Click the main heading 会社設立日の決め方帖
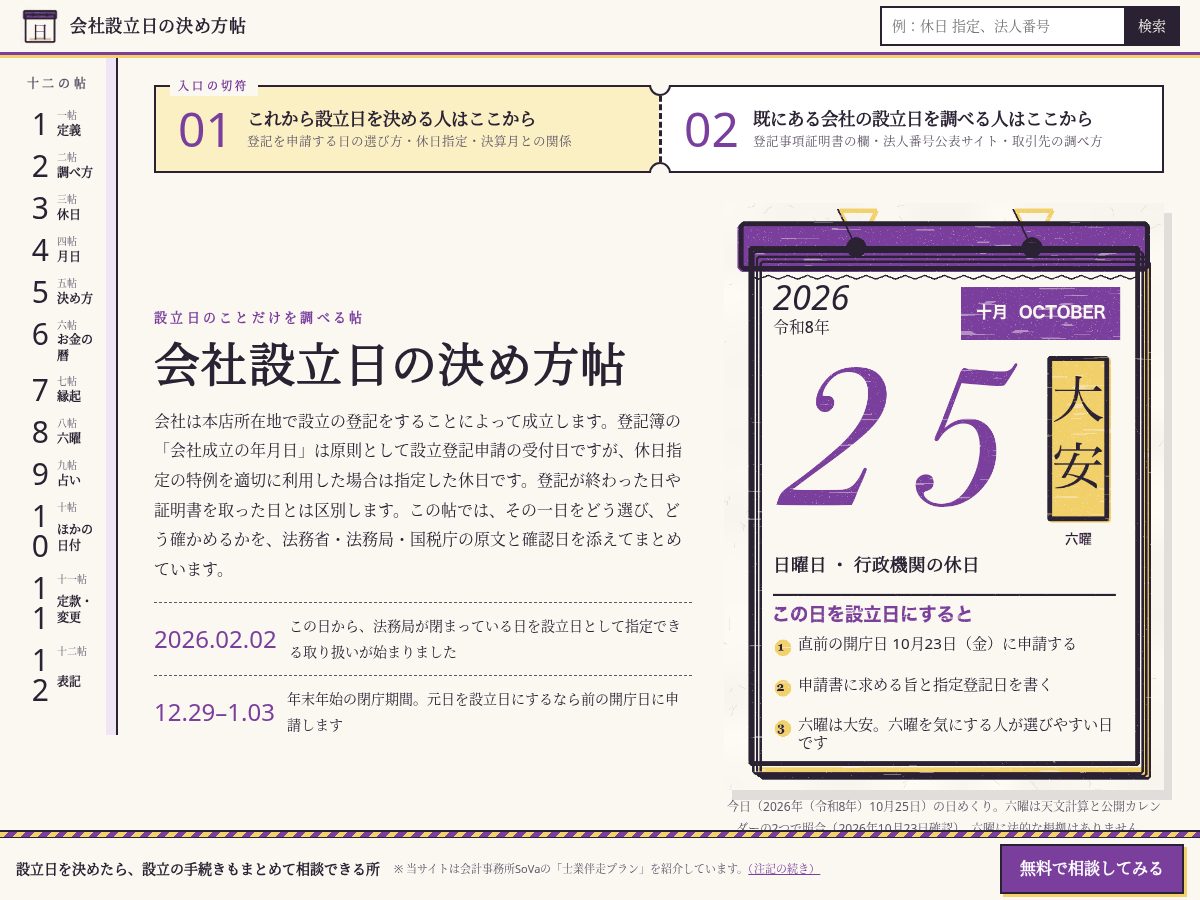 (390, 365)
